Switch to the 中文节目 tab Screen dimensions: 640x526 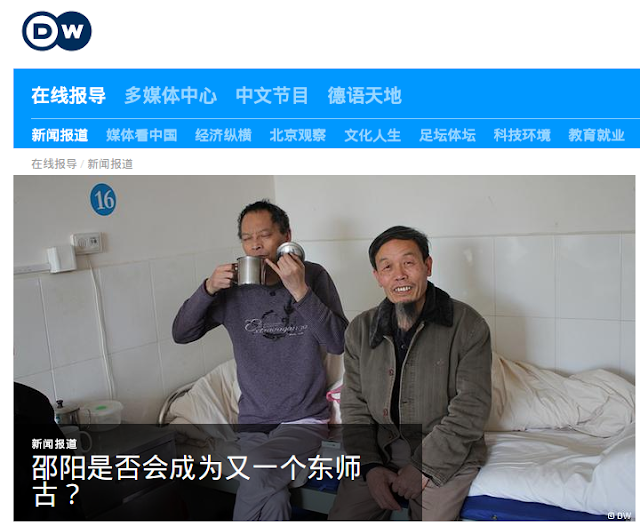pos(272,95)
